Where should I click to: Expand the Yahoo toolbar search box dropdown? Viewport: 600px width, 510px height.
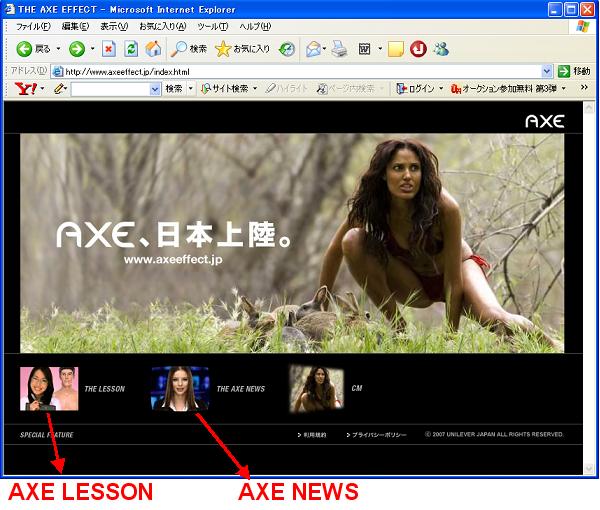click(154, 89)
